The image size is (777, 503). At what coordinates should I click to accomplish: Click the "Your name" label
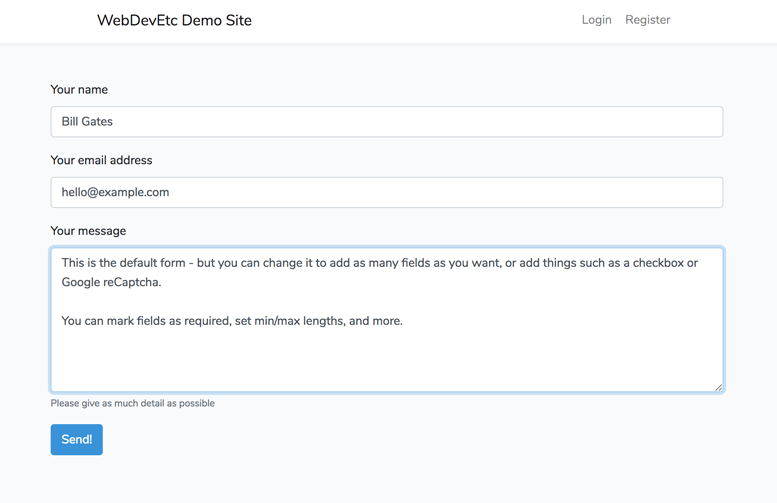click(x=79, y=90)
